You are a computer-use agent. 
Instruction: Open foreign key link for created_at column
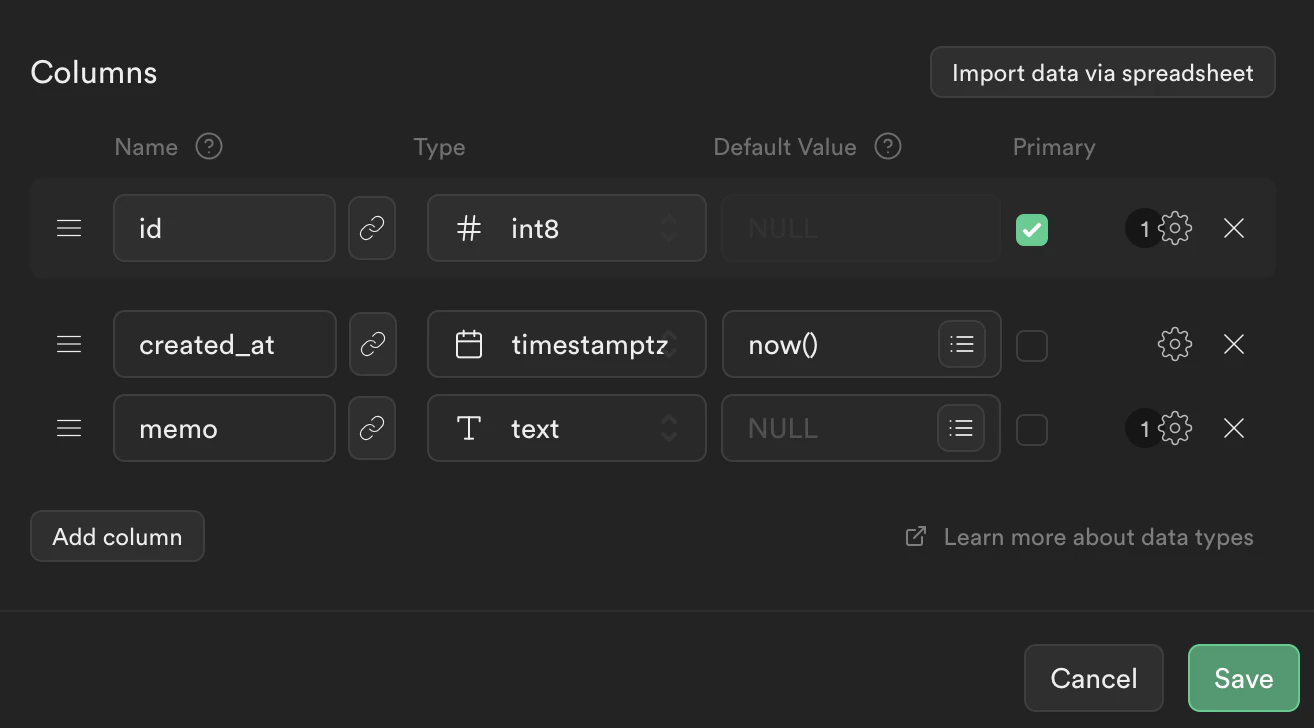click(372, 344)
